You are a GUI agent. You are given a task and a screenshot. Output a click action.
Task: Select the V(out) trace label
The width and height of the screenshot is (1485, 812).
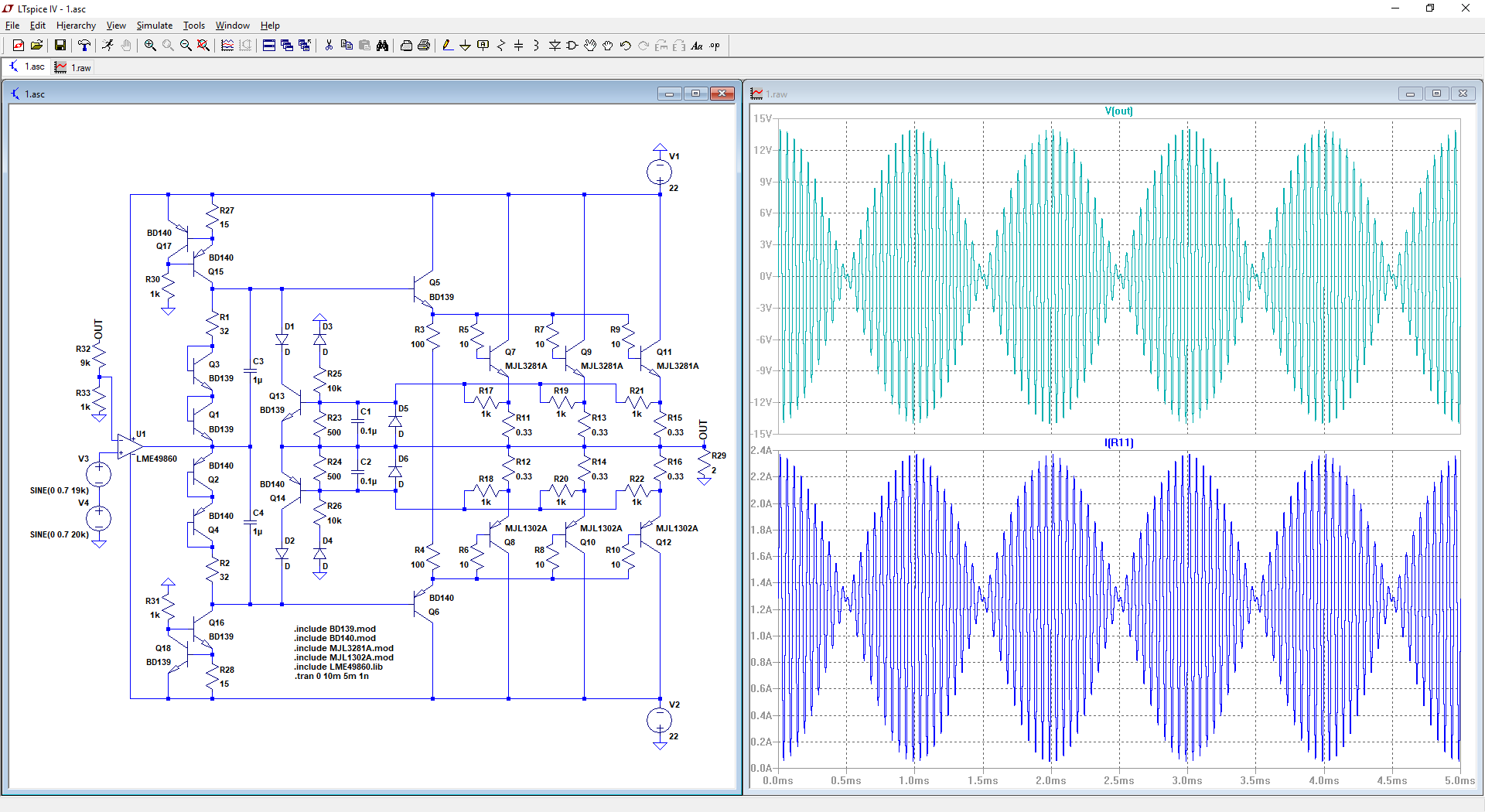click(x=1118, y=111)
